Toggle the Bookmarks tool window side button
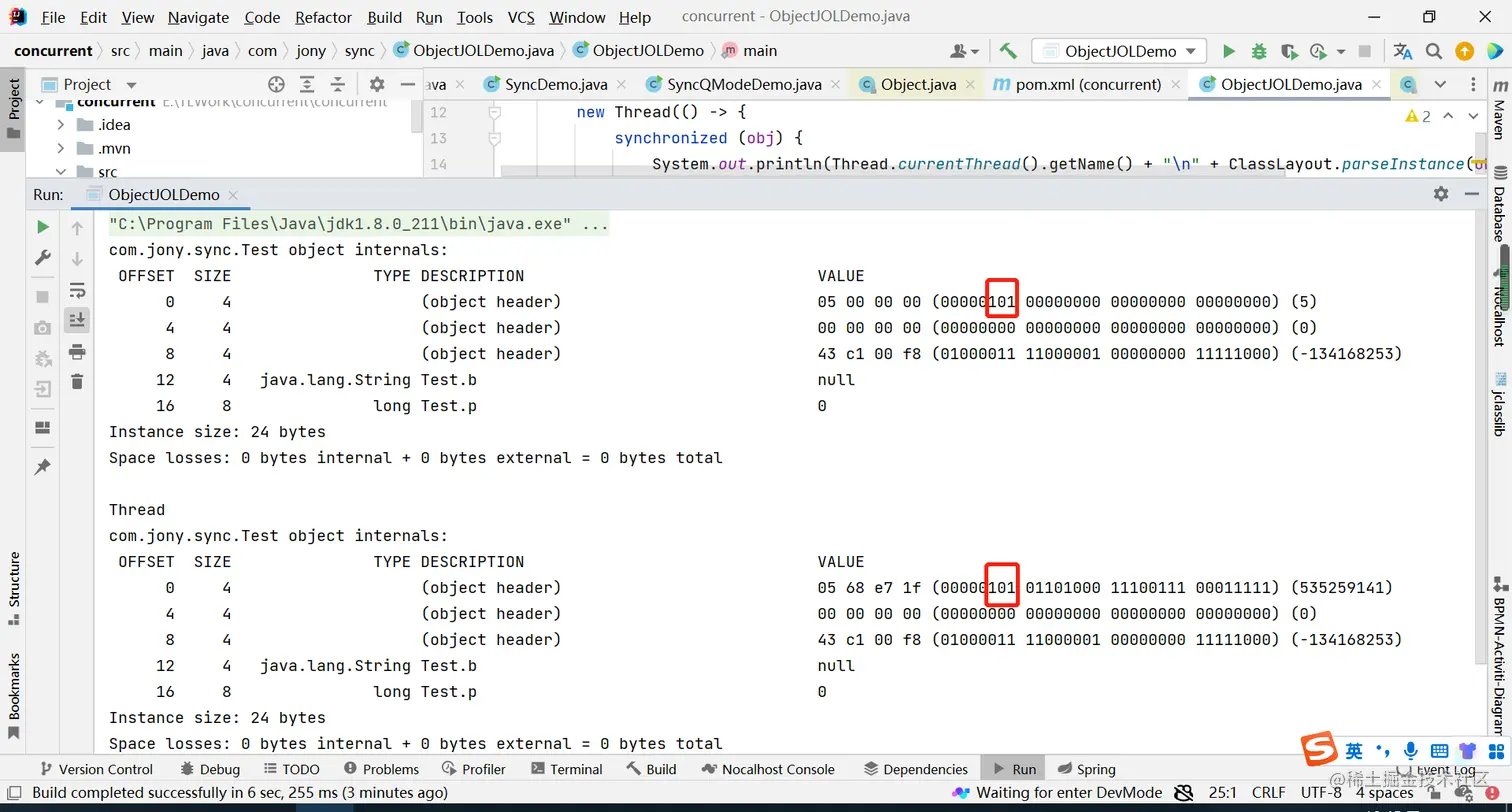The image size is (1512, 812). pyautogui.click(x=13, y=696)
